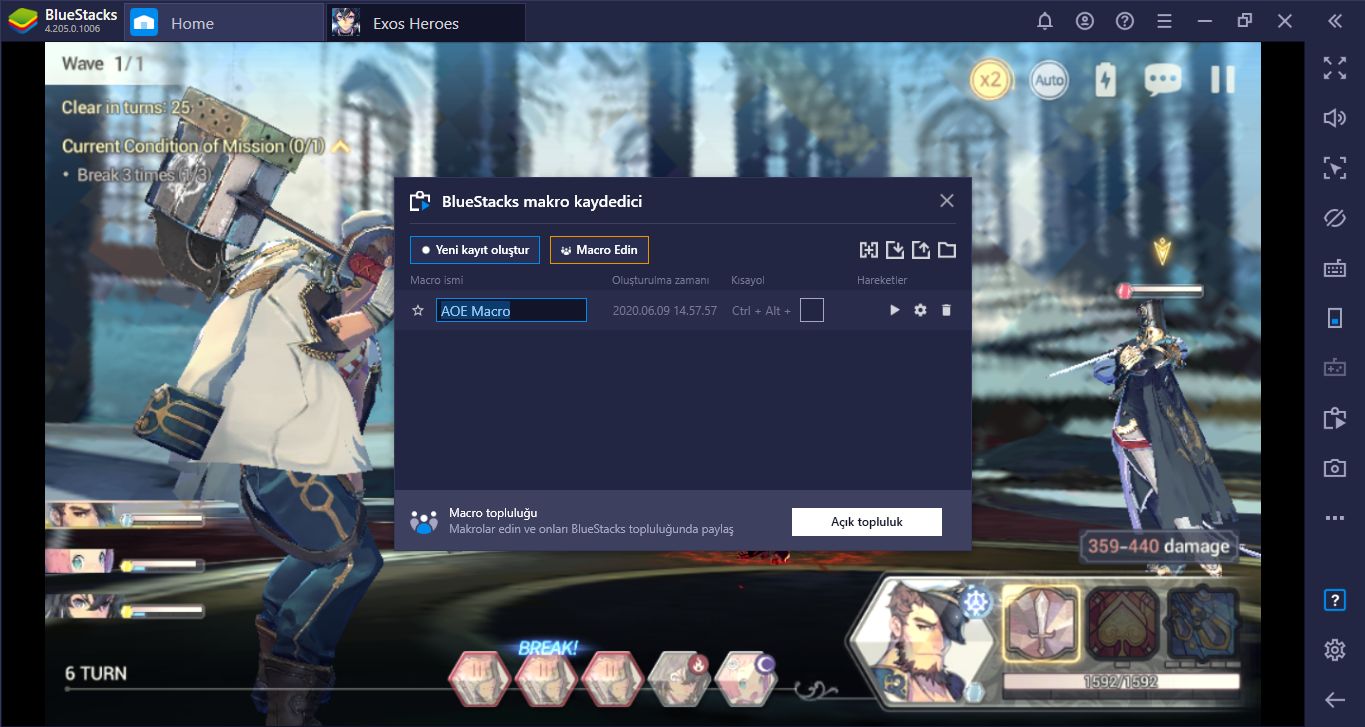Screen dimensions: 1365x727
Task: Open BlueStacks settings gear in sidebar
Action: 1335,650
